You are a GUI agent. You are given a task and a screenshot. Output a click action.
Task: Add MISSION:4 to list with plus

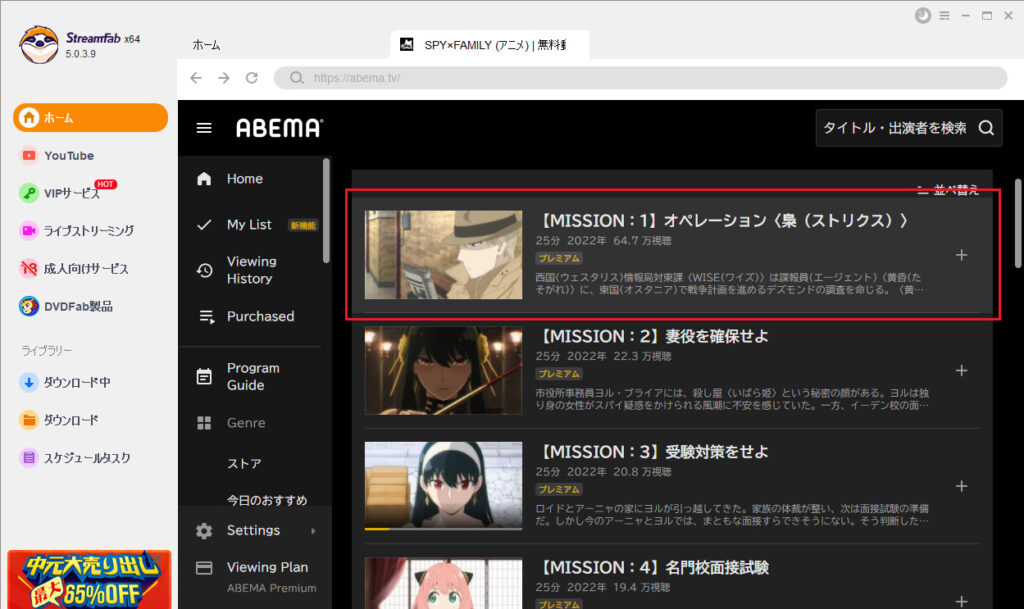click(x=961, y=601)
